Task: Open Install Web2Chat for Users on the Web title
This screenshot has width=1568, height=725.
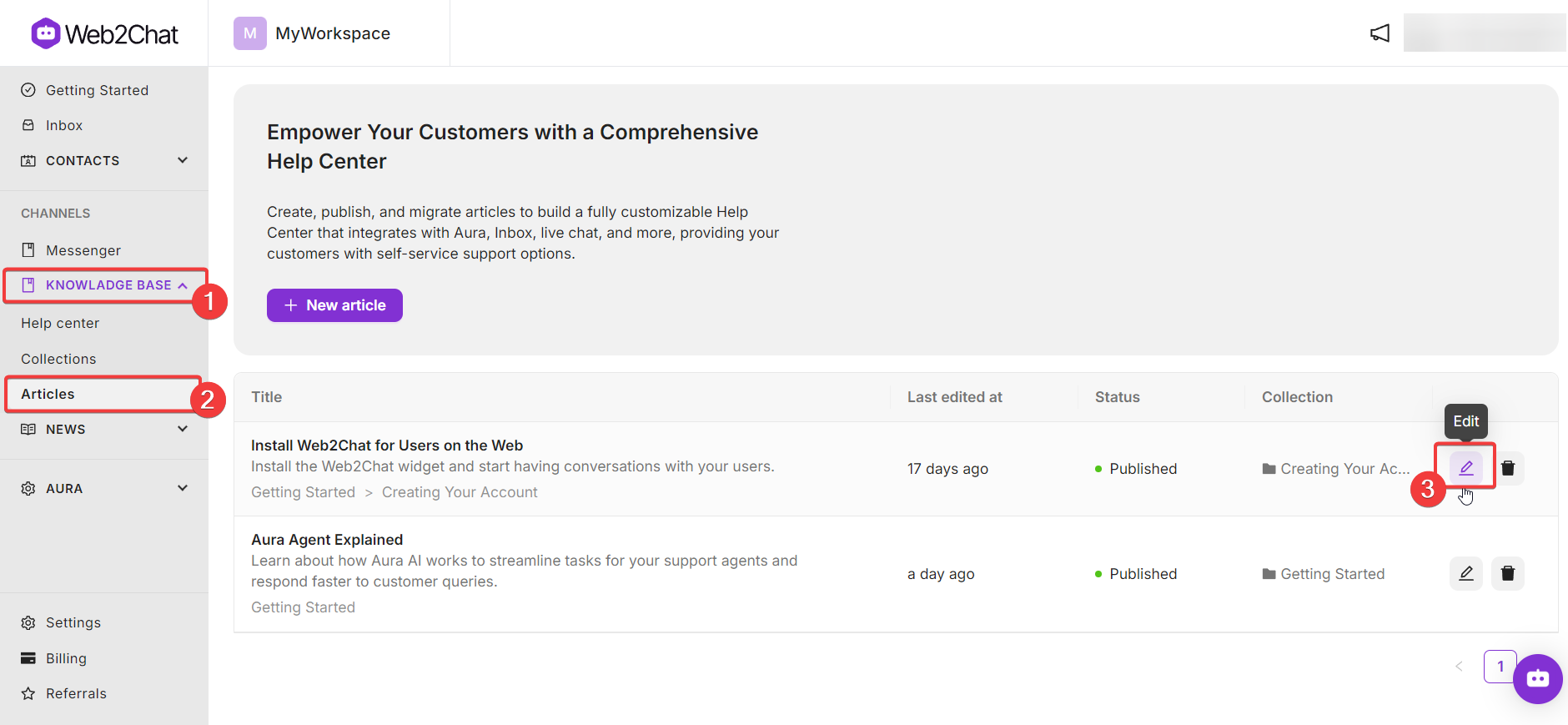Action: click(387, 446)
